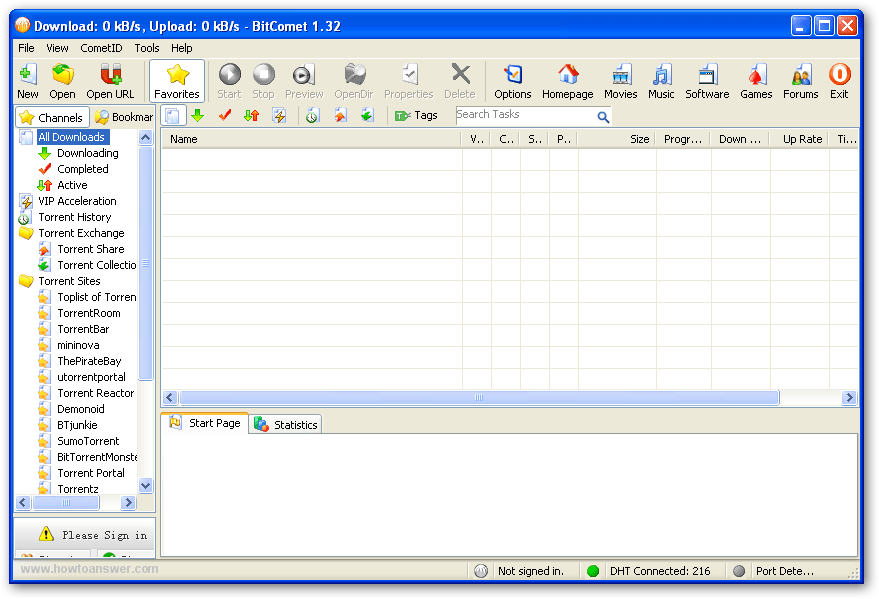Open the Movies channel icon
This screenshot has width=879, height=599.
(621, 81)
